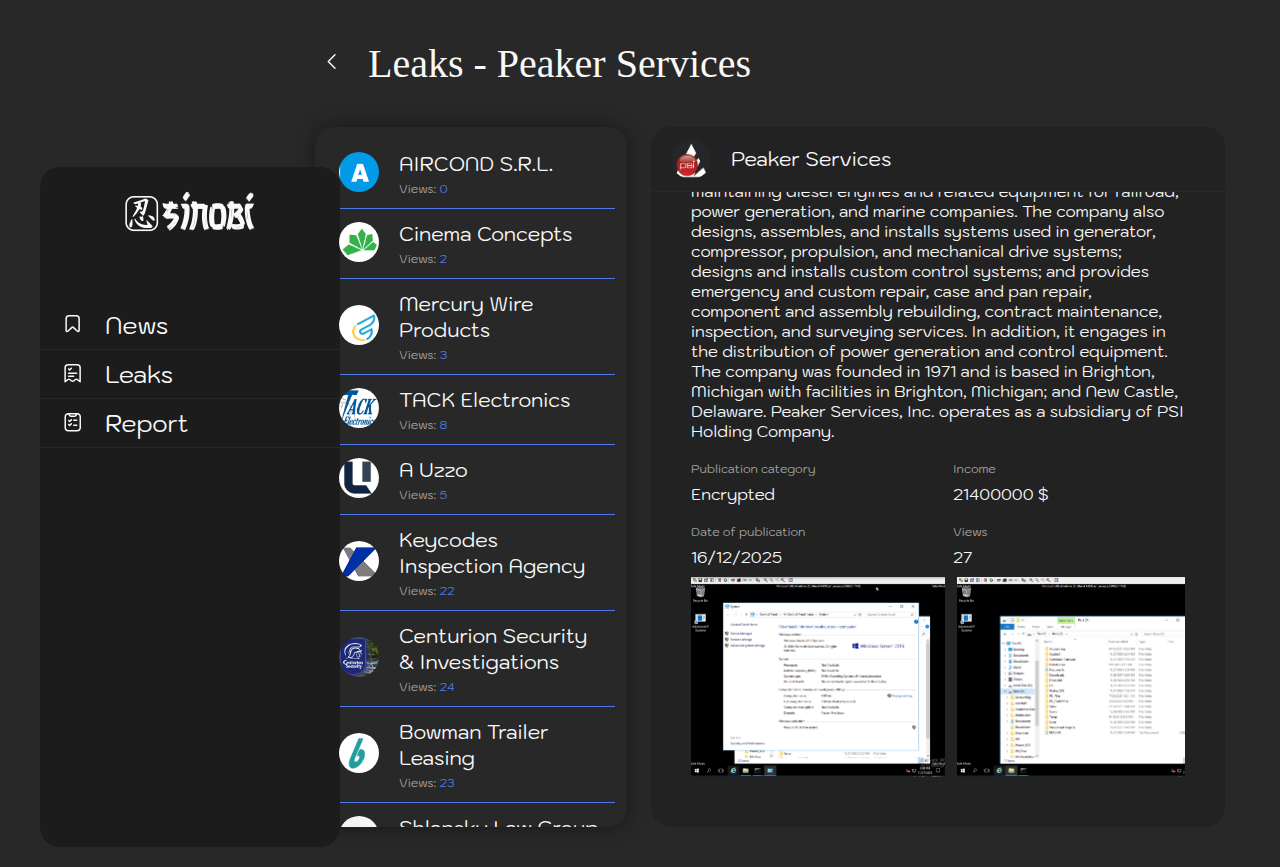Image resolution: width=1280 pixels, height=867 pixels.
Task: Click the back arrow next to the page title
Action: (332, 62)
